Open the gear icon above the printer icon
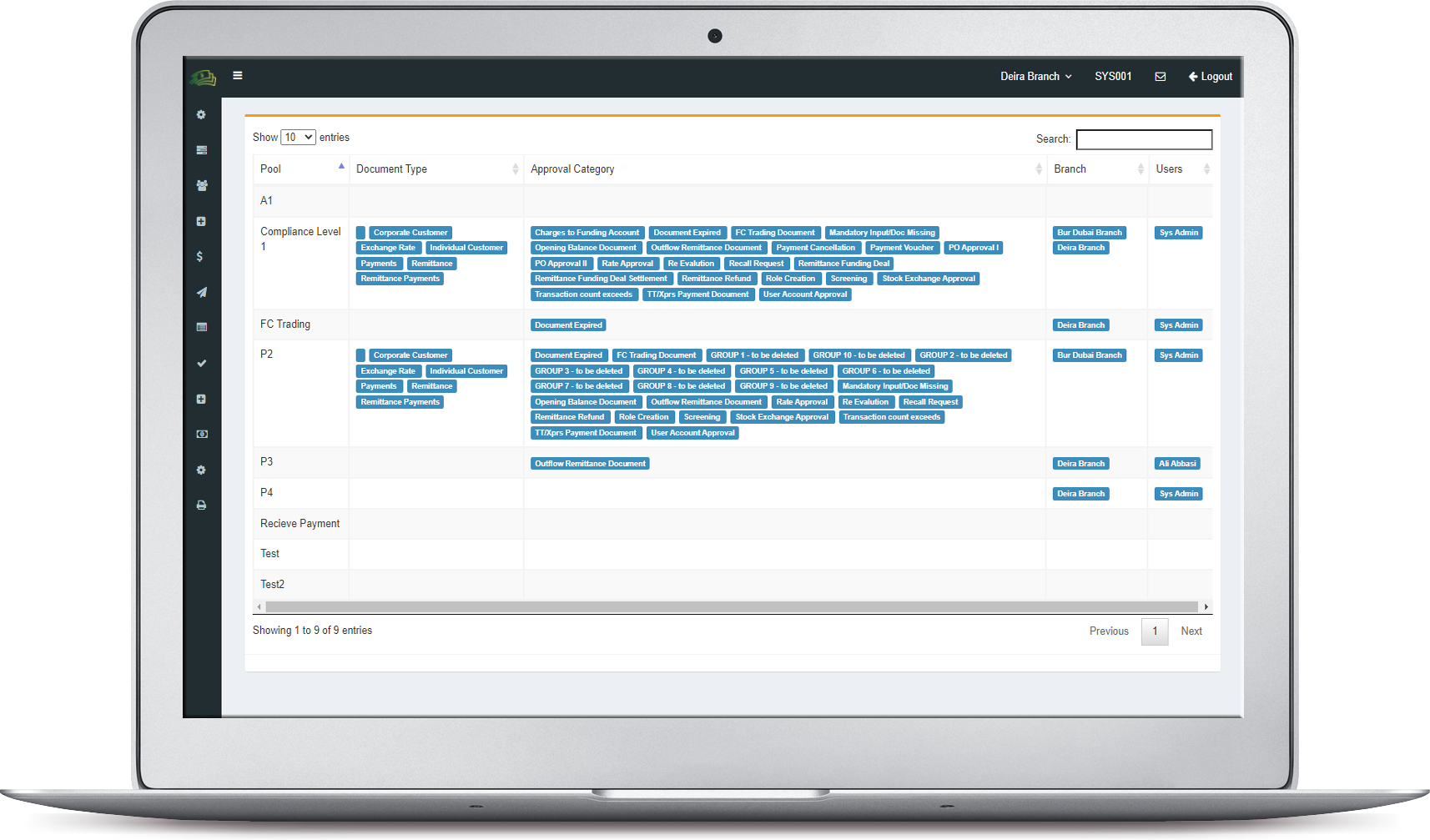This screenshot has width=1430, height=840. tap(201, 470)
